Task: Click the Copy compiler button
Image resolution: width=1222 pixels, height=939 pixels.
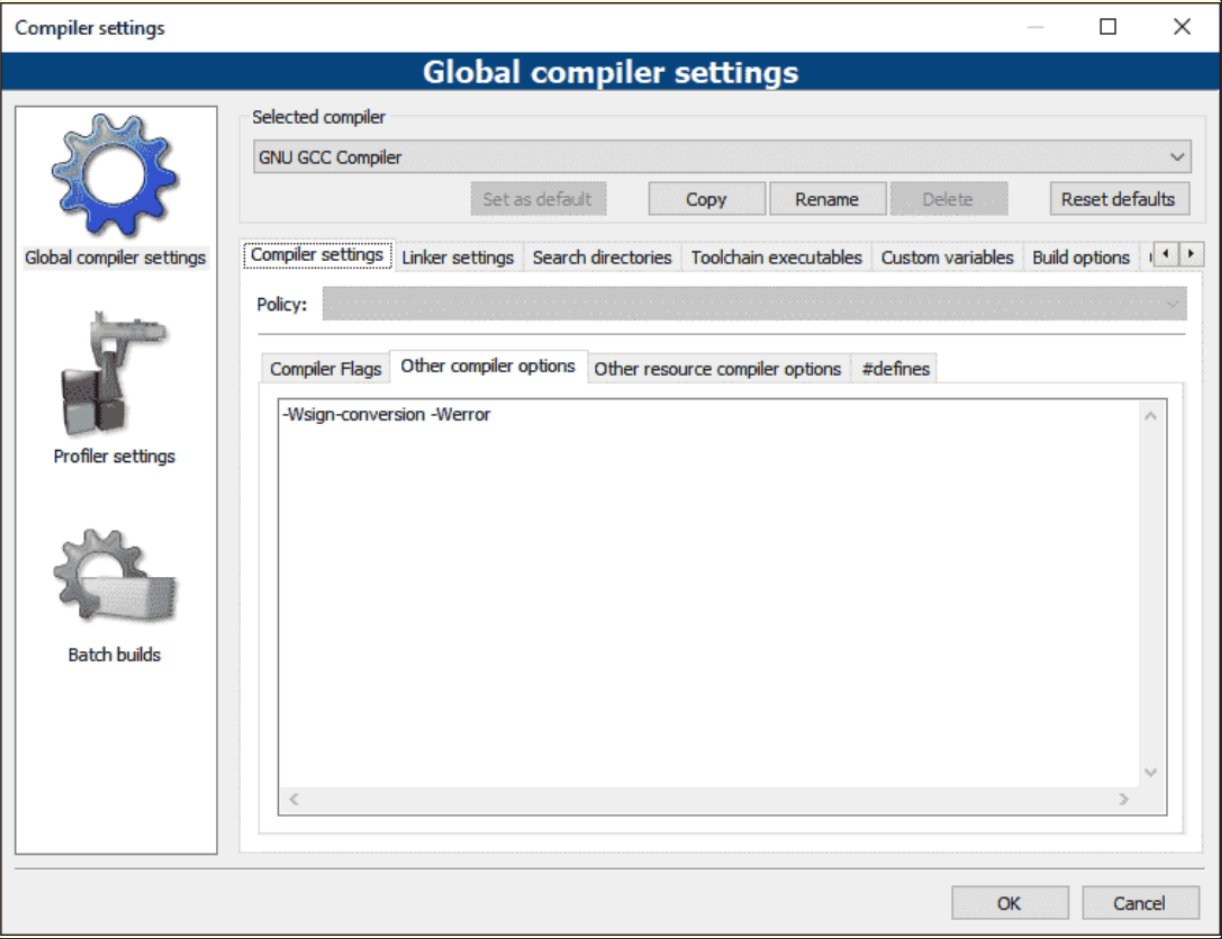Action: (706, 199)
